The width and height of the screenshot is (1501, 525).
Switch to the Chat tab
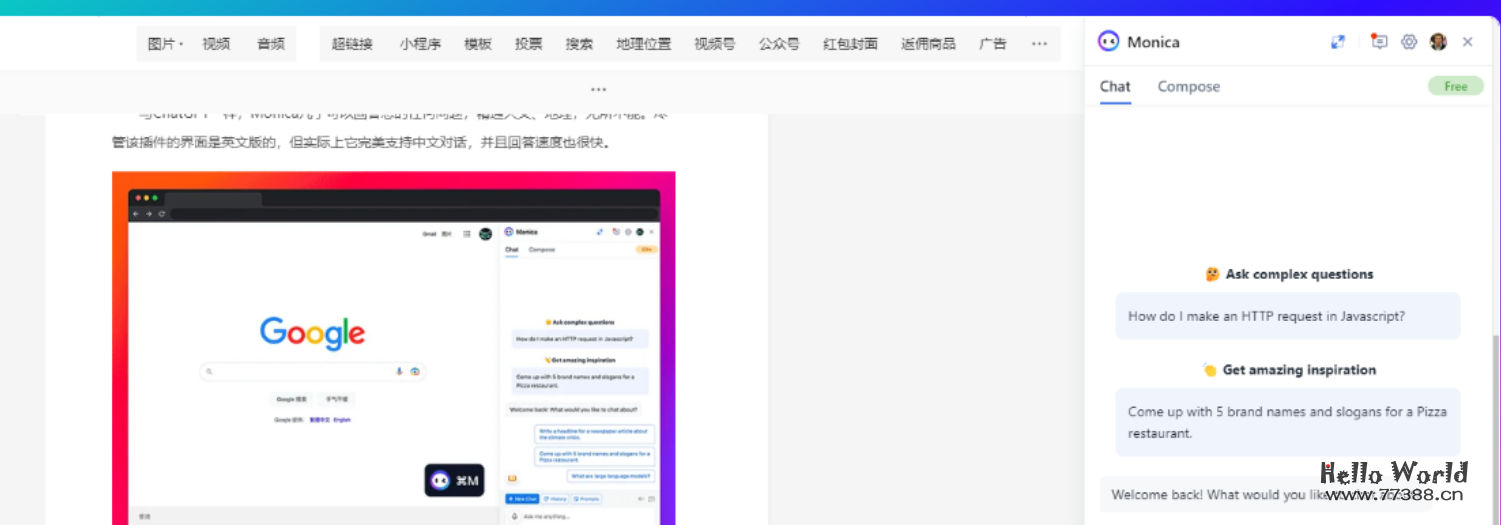coord(1115,86)
